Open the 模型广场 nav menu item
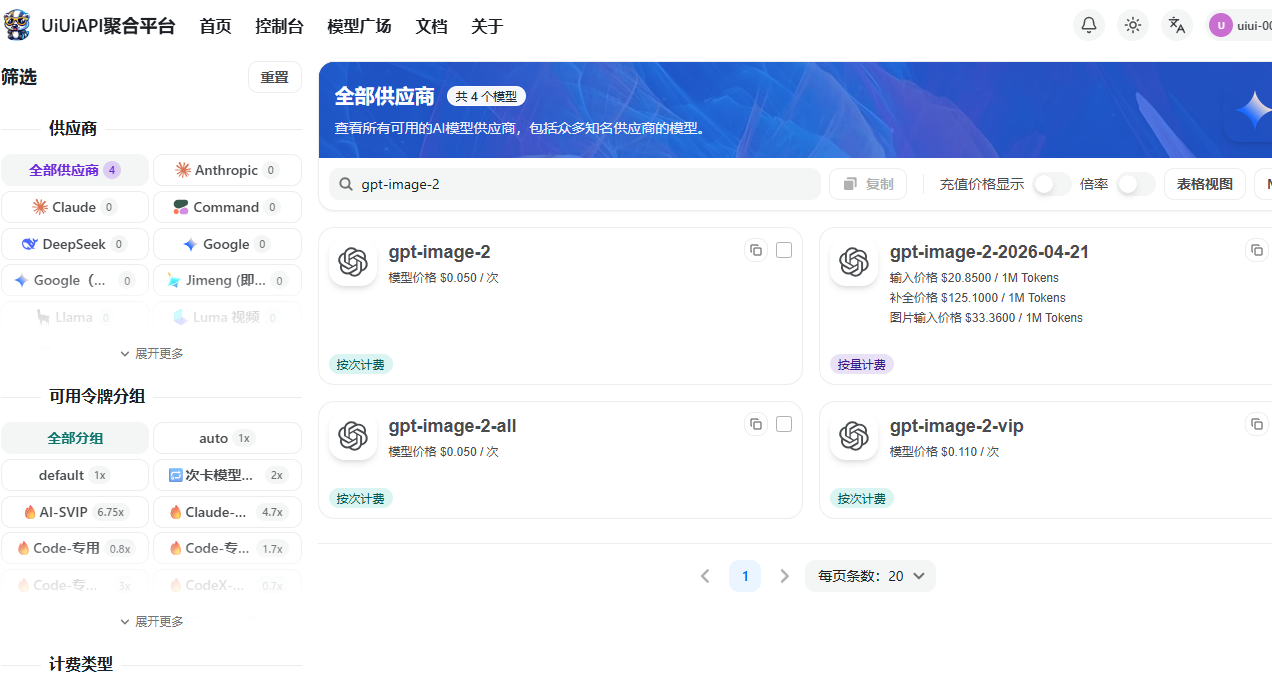 coord(359,27)
